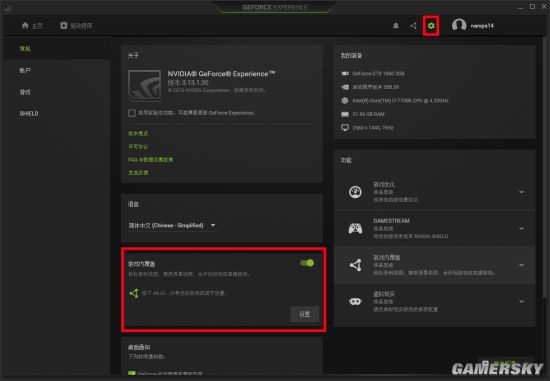This screenshot has width=550, height=381.
Task: Expand the virtual reality feature row
Action: pyautogui.click(x=522, y=301)
